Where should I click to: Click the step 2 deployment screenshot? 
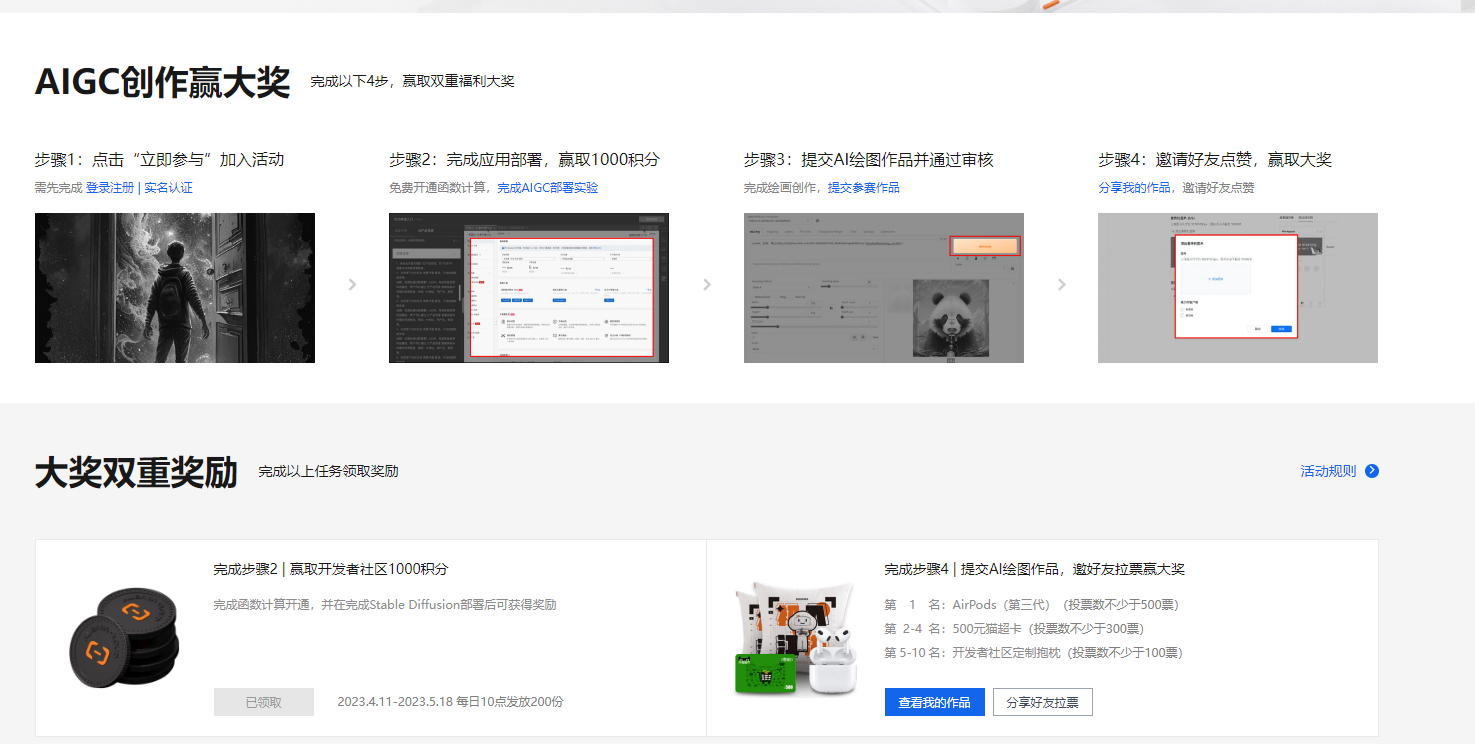[x=528, y=287]
